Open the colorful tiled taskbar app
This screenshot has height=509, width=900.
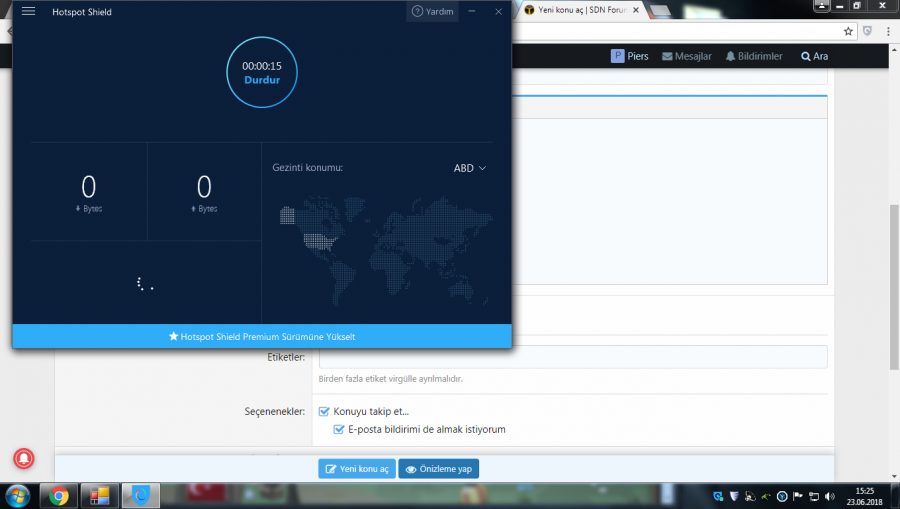pyautogui.click(x=99, y=496)
